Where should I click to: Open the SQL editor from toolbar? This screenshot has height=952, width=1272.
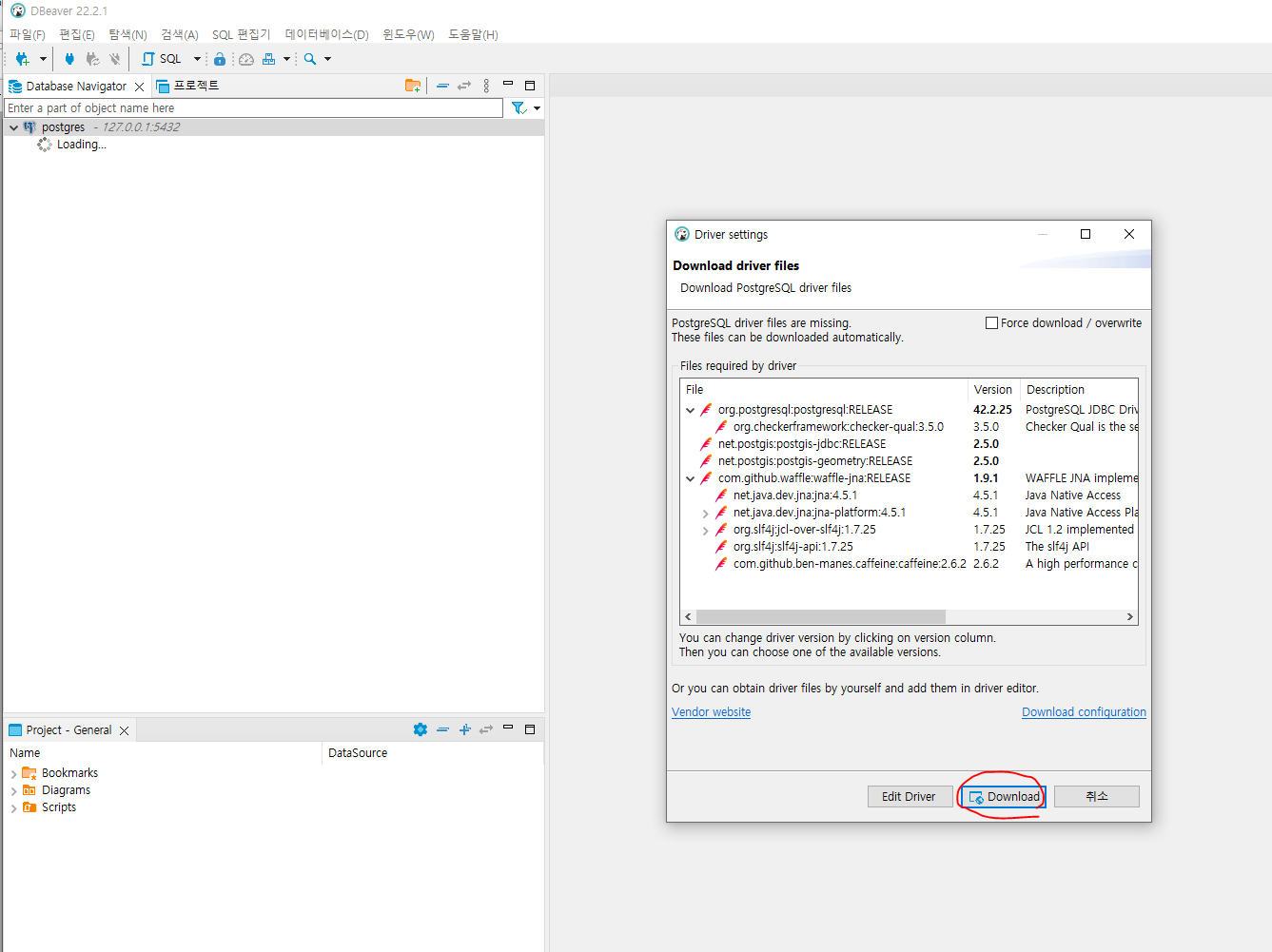[x=162, y=59]
